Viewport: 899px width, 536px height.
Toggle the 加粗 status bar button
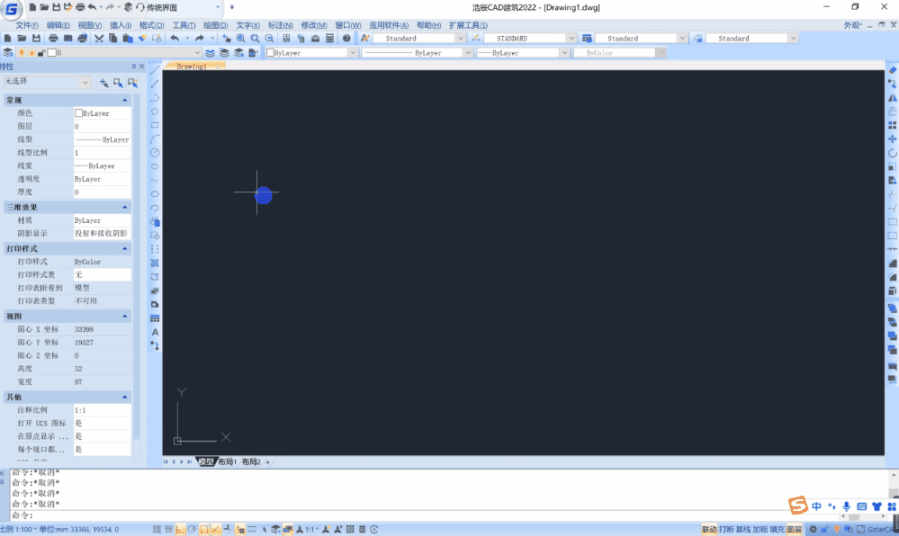(x=760, y=529)
